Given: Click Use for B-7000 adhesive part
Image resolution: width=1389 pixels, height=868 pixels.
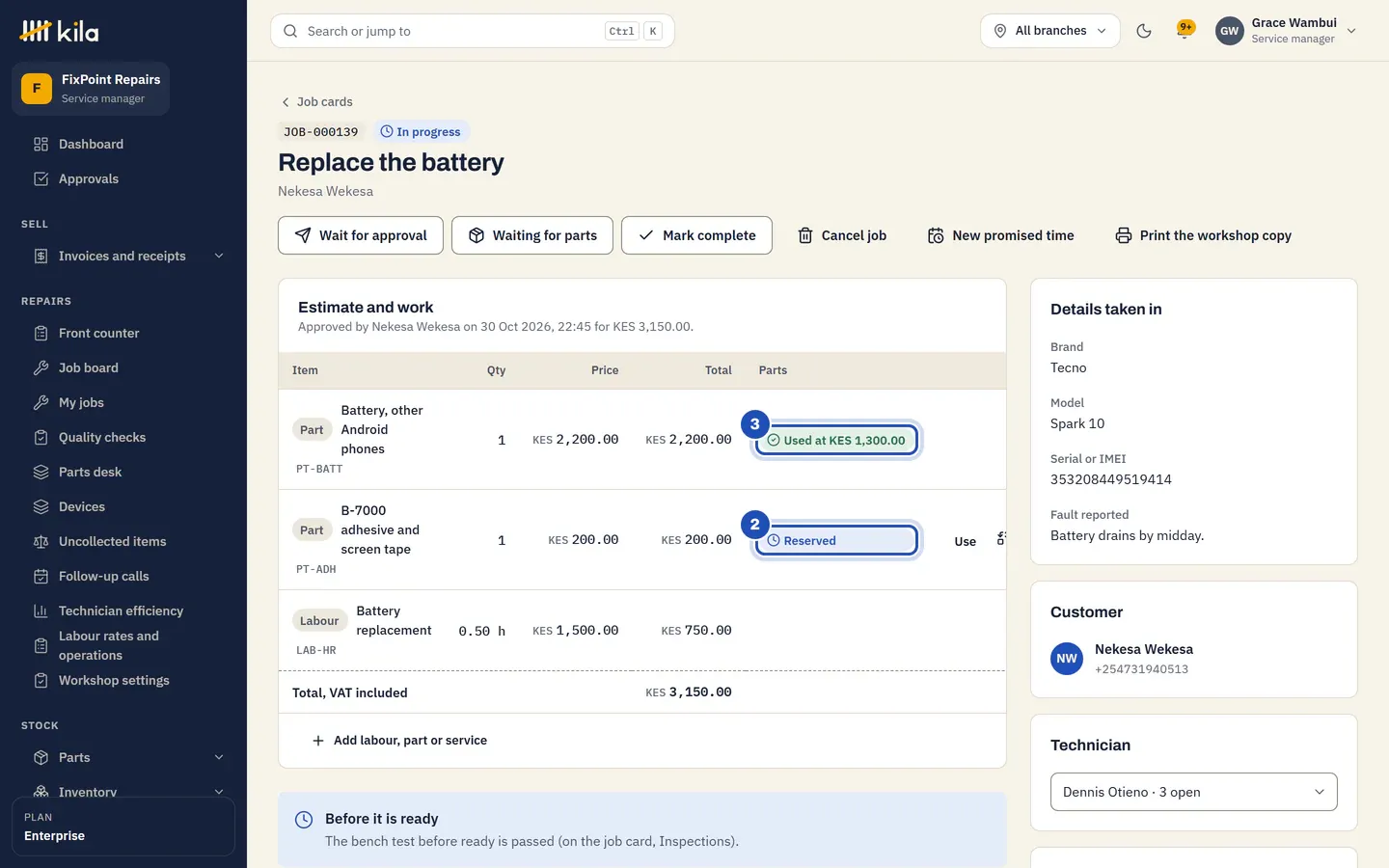Looking at the screenshot, I should click(966, 541).
